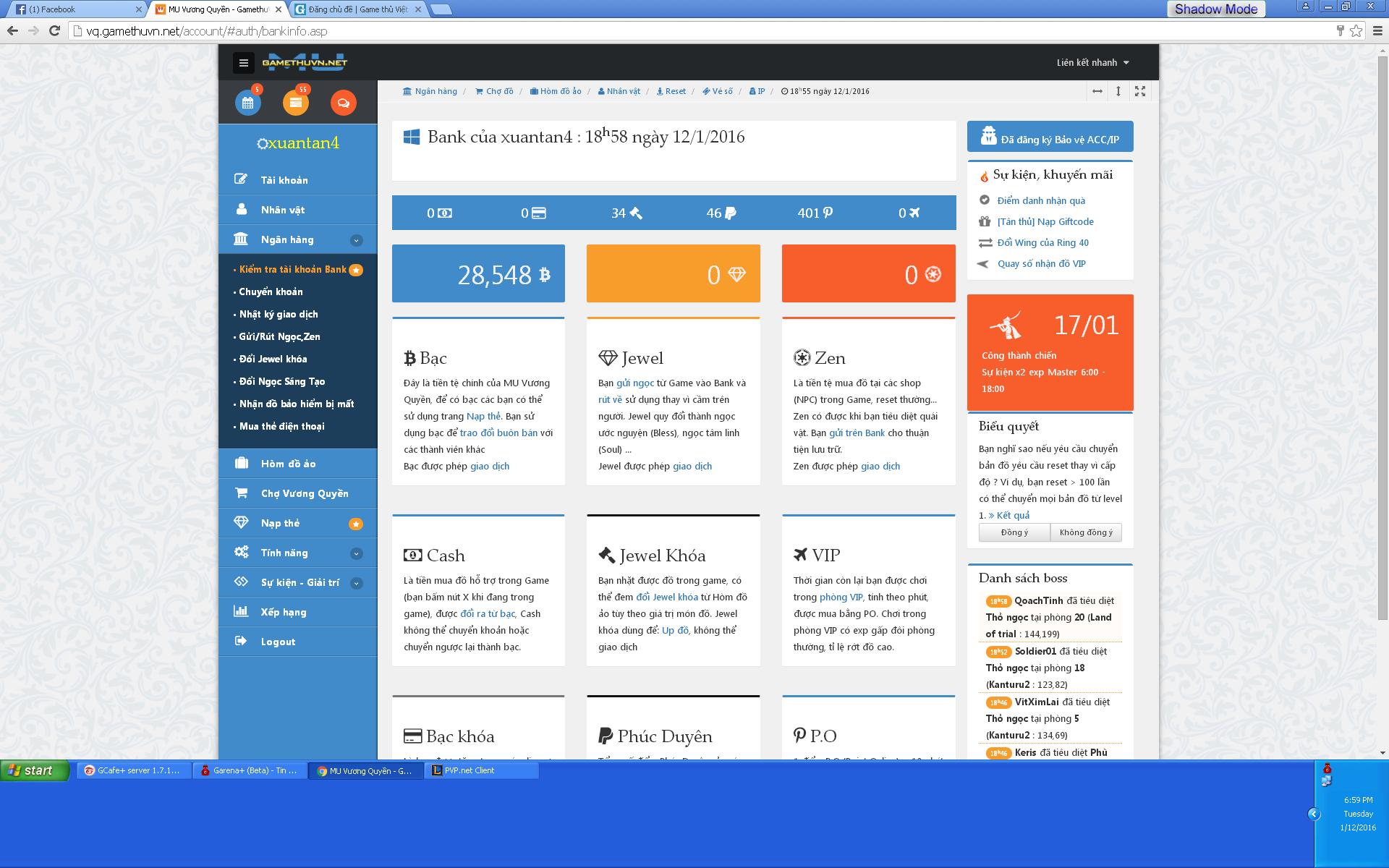Reload the page with browser refresh icon

coord(54,30)
